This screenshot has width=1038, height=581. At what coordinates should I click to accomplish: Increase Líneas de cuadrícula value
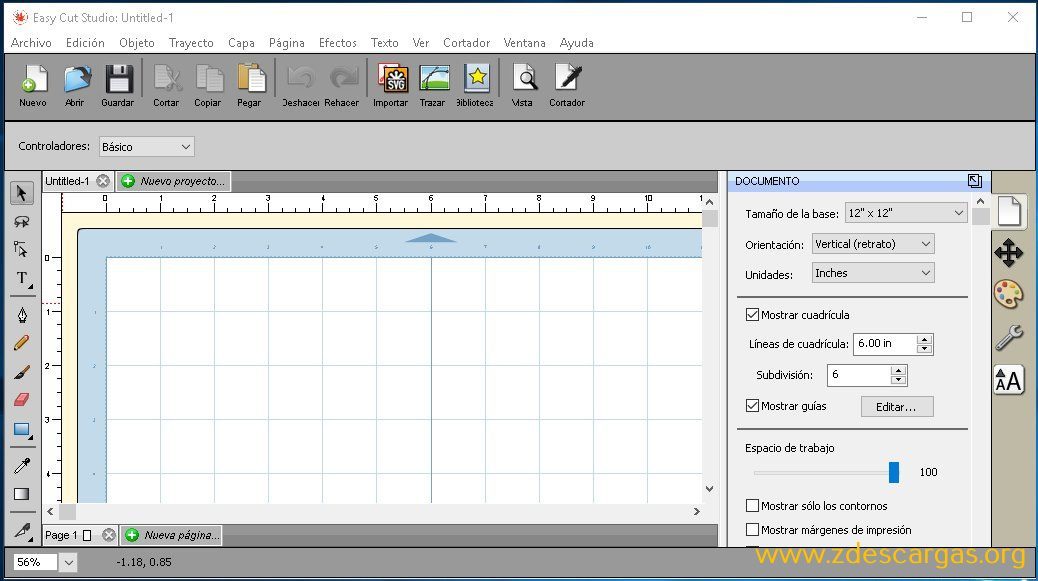coord(925,339)
